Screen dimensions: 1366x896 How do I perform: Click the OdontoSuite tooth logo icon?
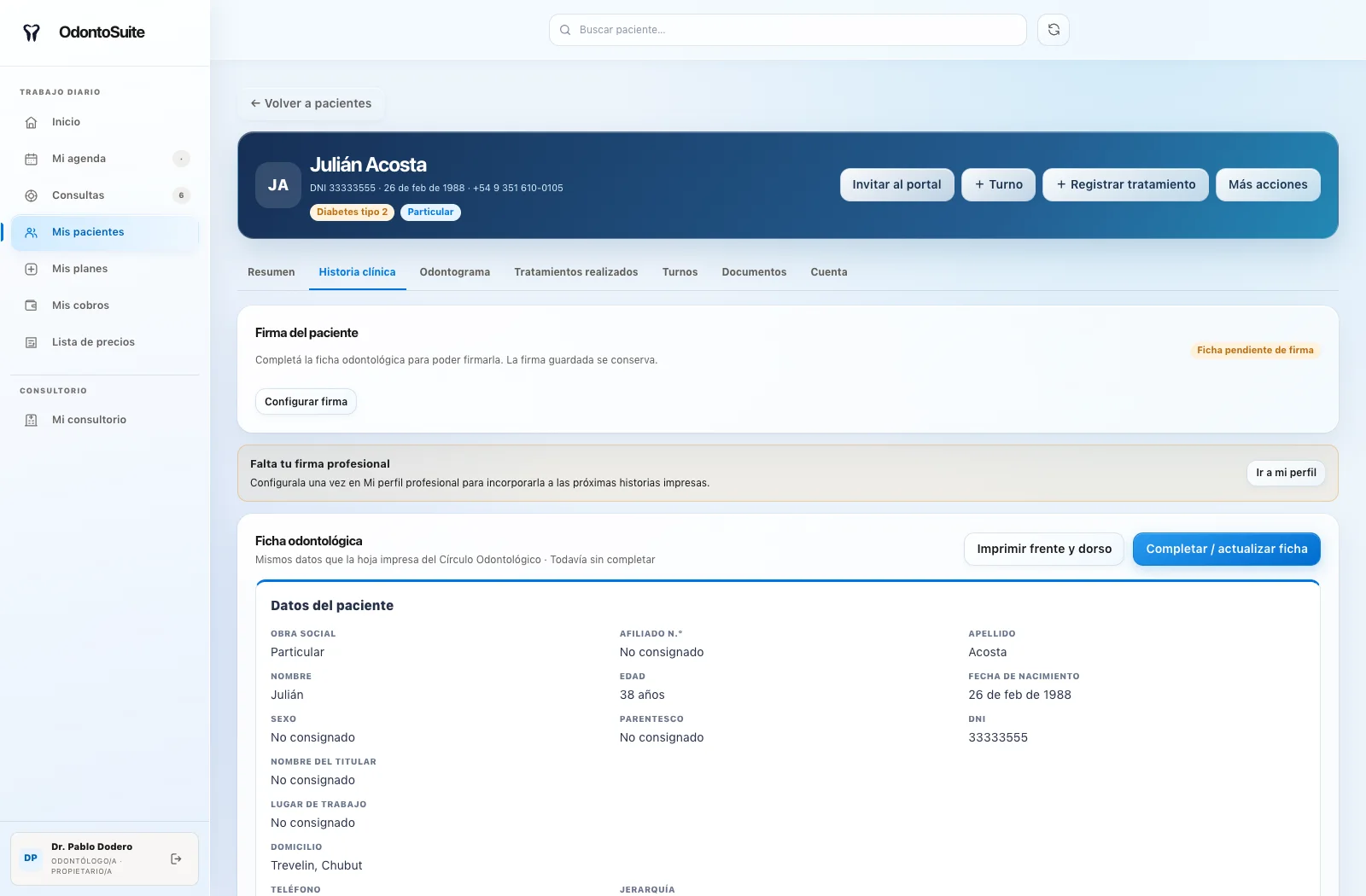(32, 32)
